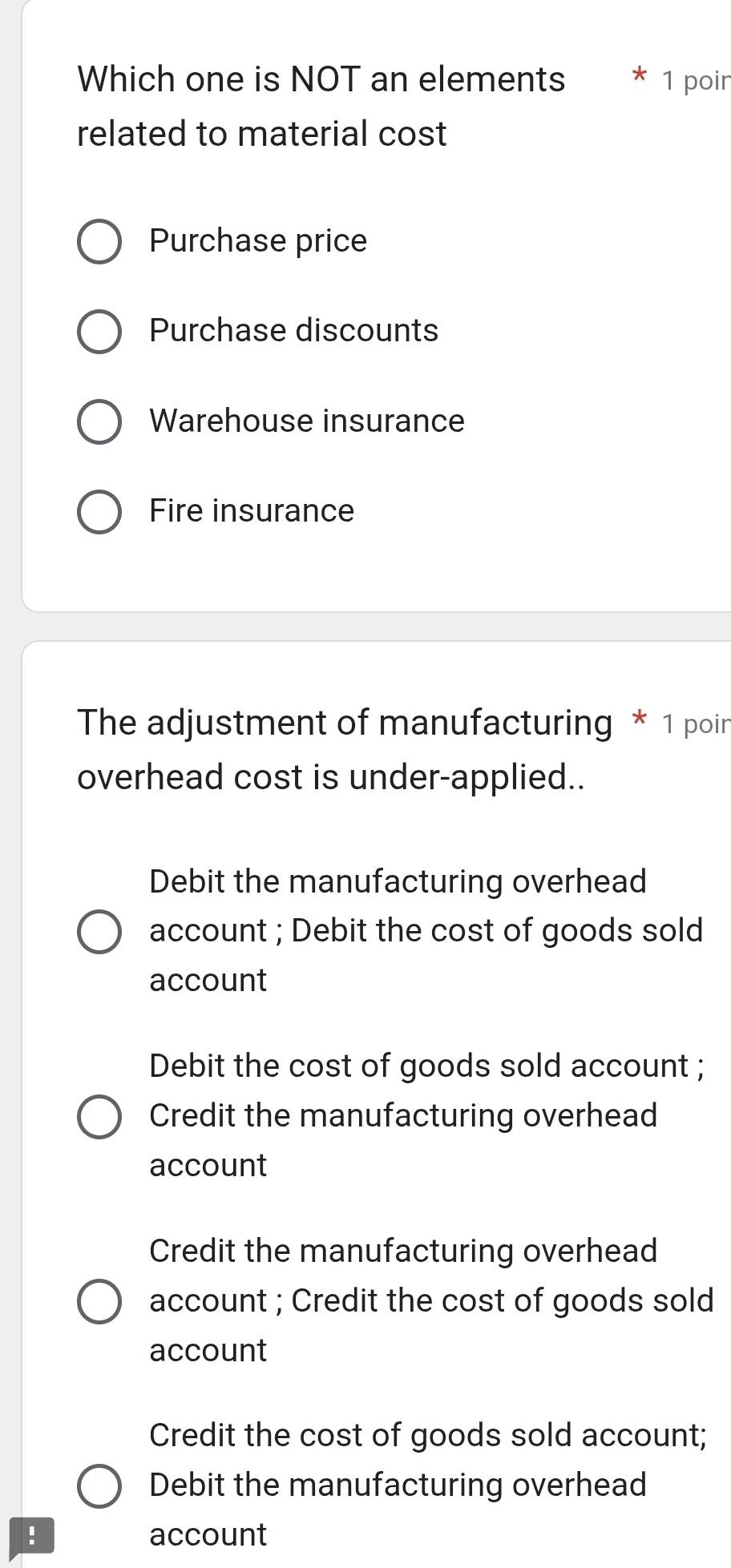Viewport: 731px width, 1568px height.
Task: Choose radio for Debit cost of goods sold; Credit overhead
Action: (x=99, y=1116)
